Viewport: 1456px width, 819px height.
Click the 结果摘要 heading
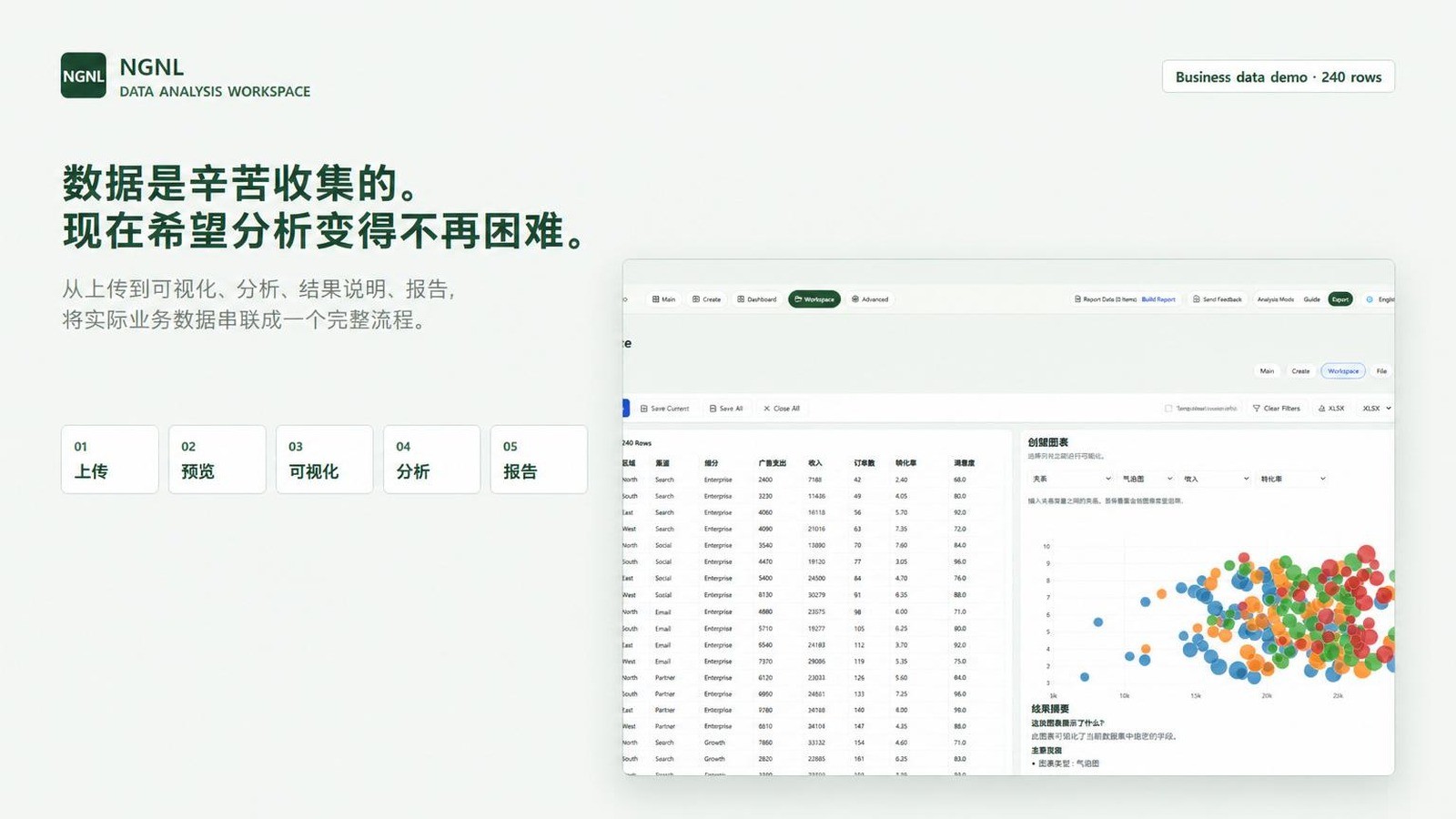point(1050,709)
